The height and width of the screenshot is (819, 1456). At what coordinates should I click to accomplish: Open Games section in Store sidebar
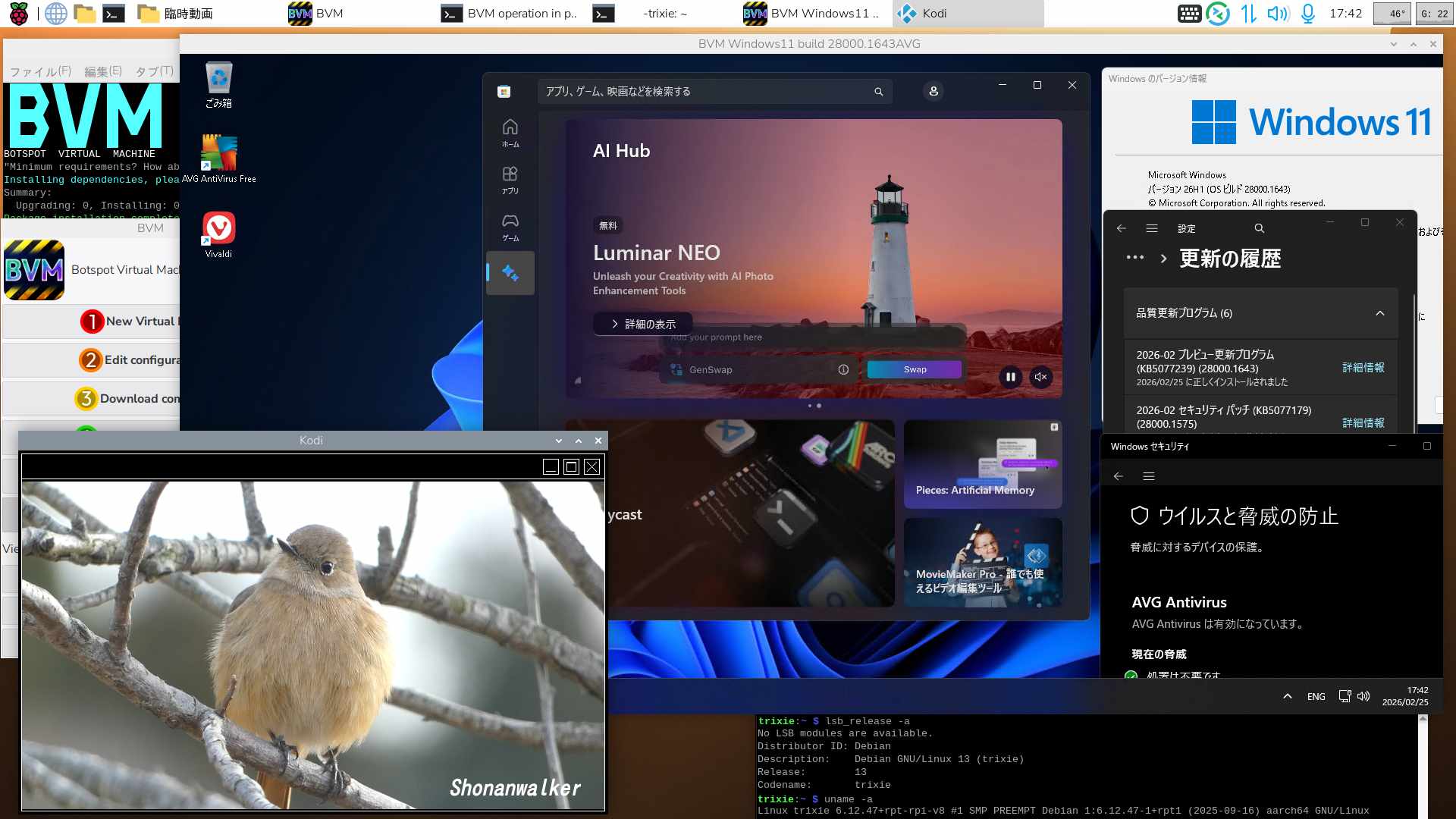(510, 227)
